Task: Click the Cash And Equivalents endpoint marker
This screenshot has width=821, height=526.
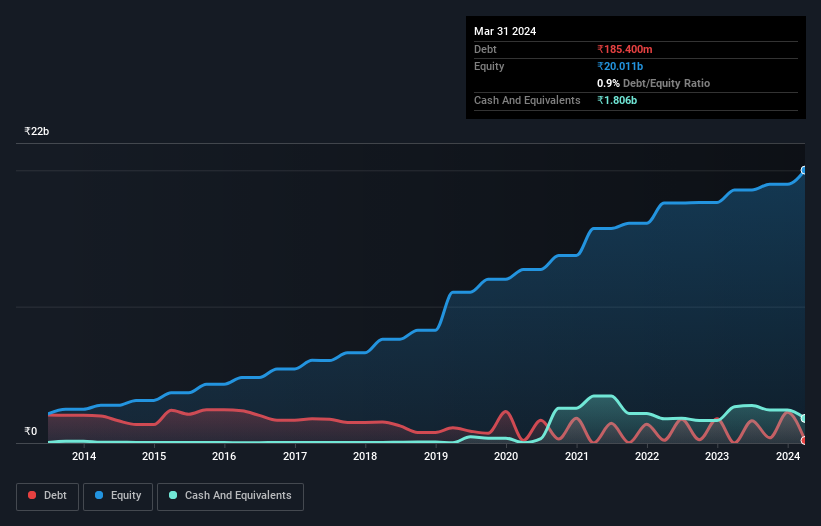Action: tap(804, 418)
